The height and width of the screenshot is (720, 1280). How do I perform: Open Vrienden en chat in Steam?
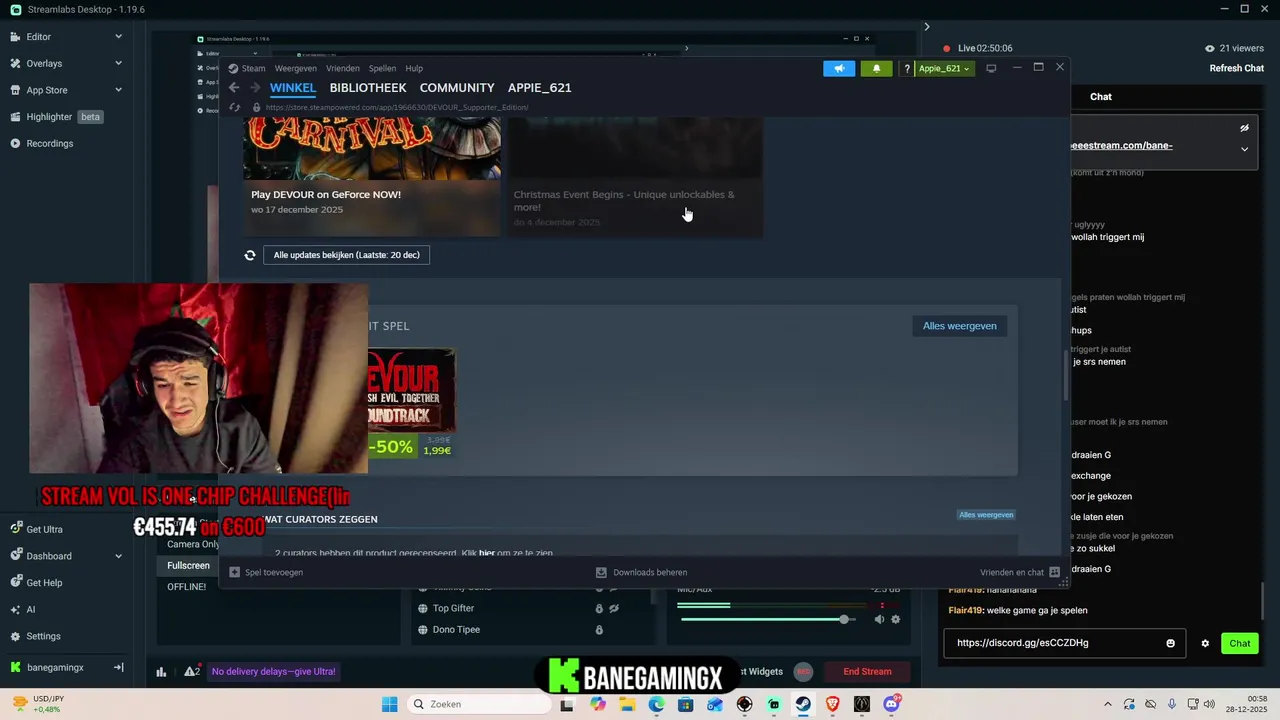pyautogui.click(x=1019, y=572)
